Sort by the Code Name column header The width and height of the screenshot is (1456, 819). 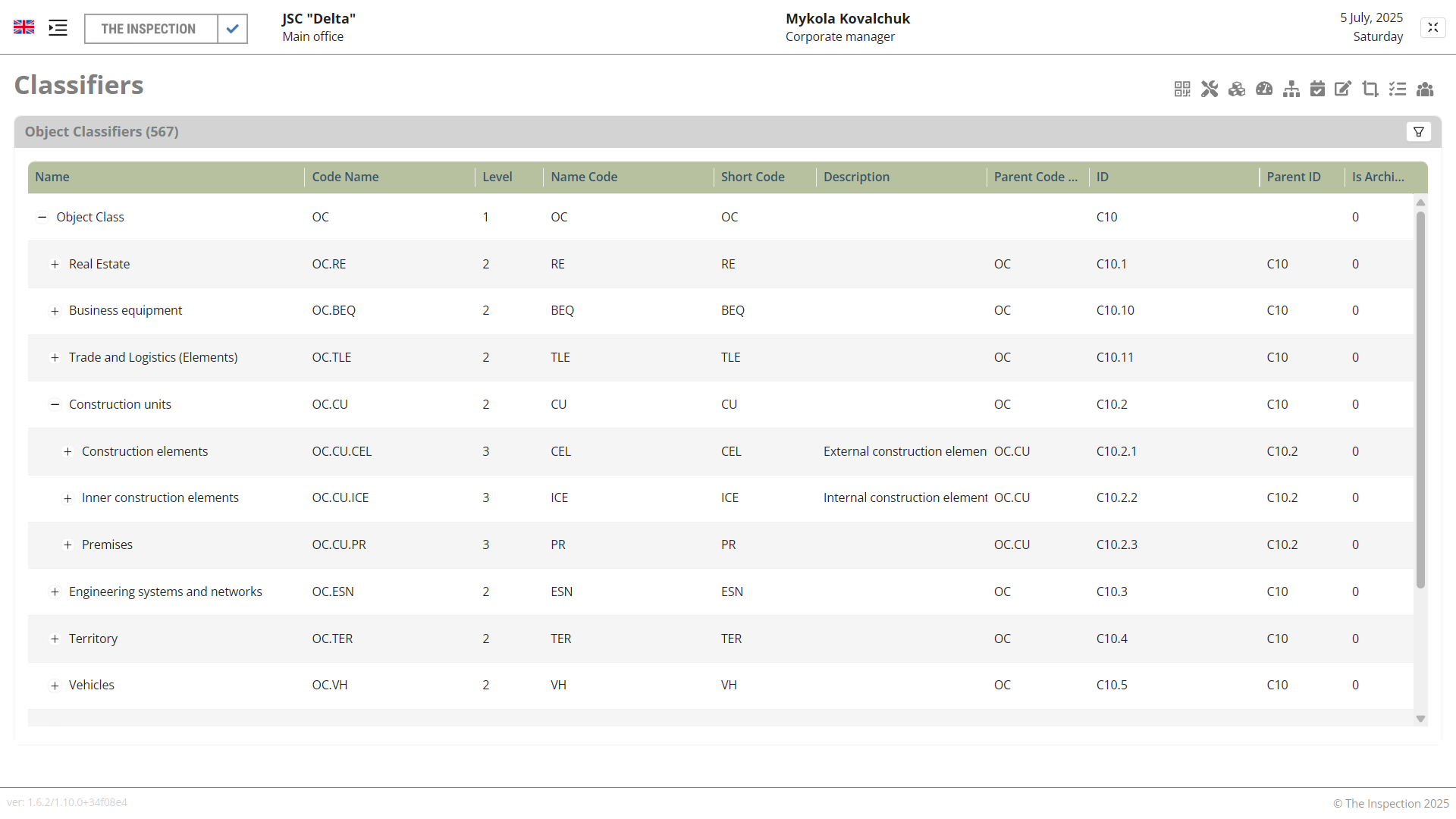click(x=345, y=177)
